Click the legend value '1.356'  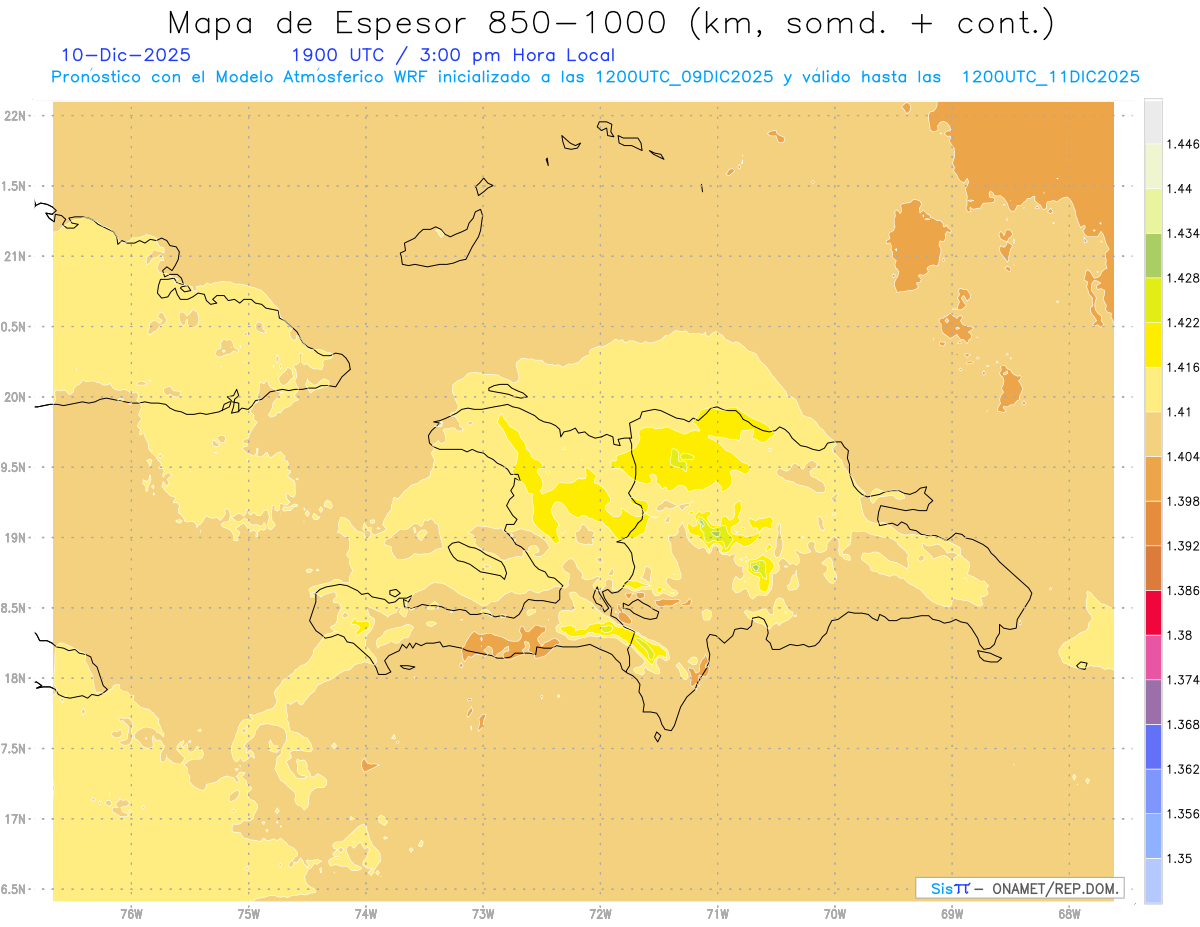1183,814
